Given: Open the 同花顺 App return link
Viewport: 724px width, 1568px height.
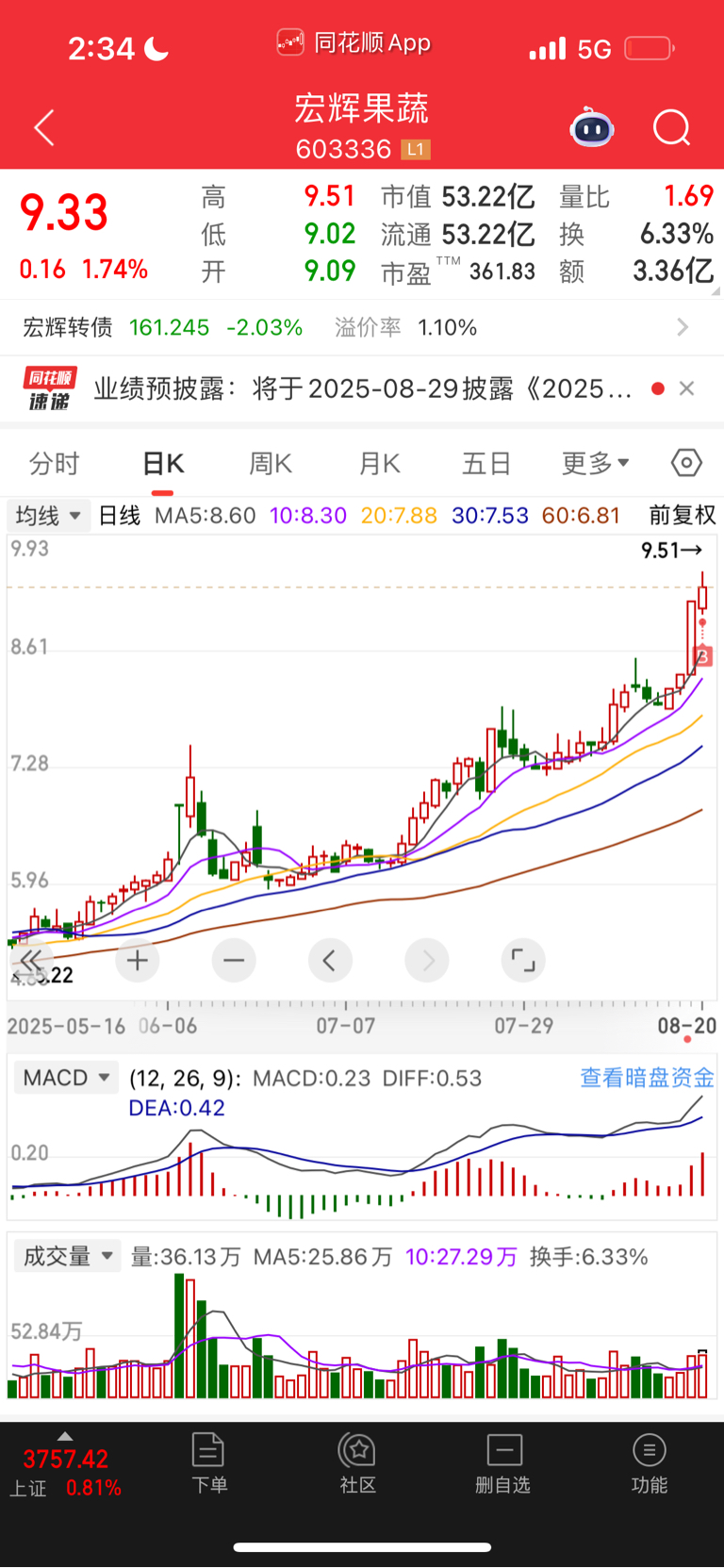Looking at the screenshot, I should [354, 42].
